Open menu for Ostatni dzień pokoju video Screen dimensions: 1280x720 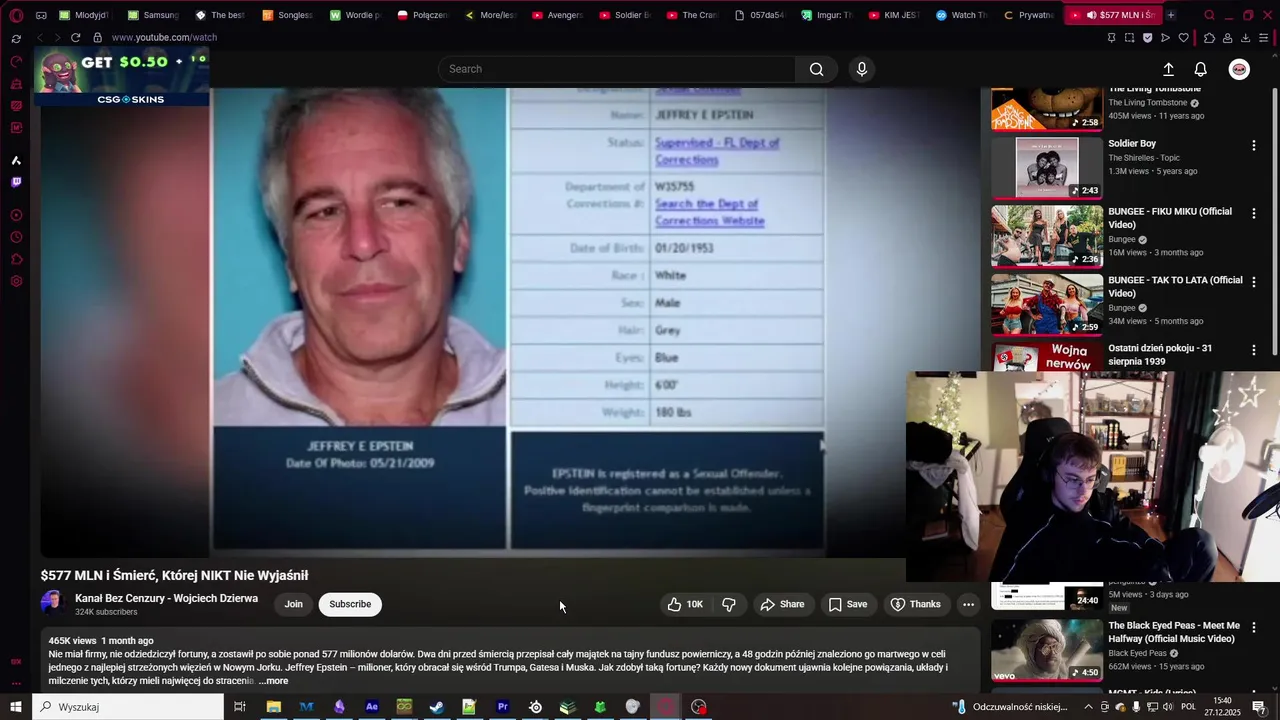tap(1254, 350)
